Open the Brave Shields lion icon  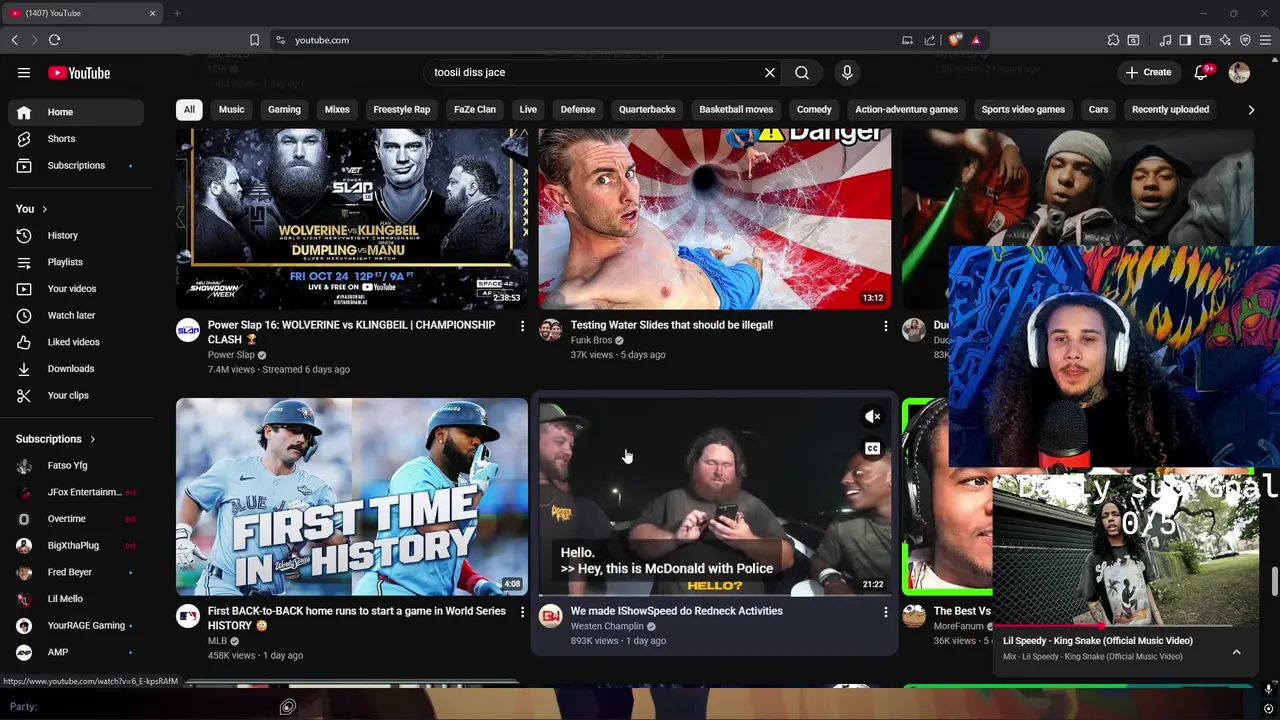pyautogui.click(x=955, y=40)
